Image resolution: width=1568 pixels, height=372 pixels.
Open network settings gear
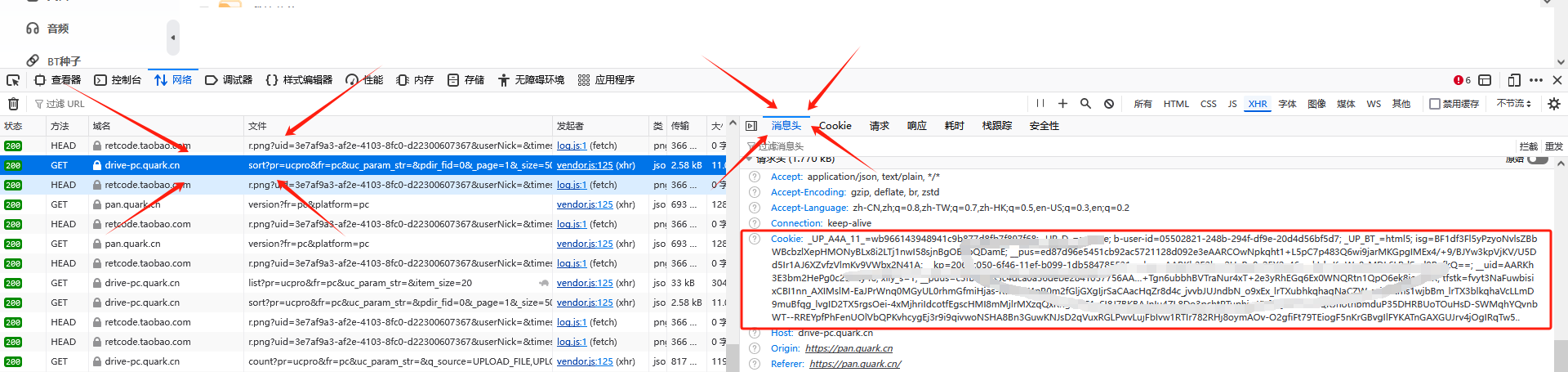point(1554,104)
